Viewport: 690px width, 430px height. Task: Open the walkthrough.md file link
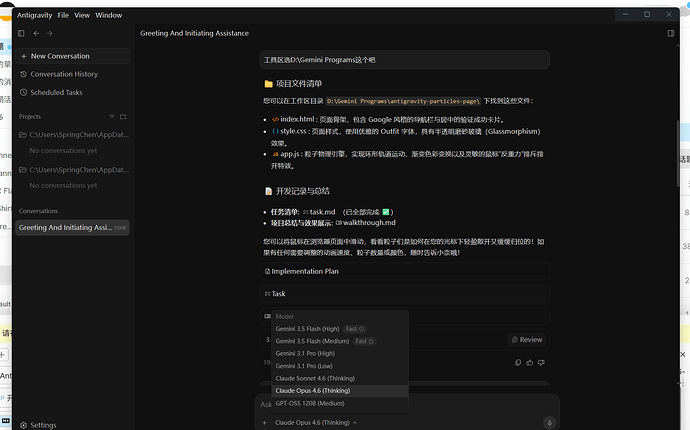pos(365,223)
